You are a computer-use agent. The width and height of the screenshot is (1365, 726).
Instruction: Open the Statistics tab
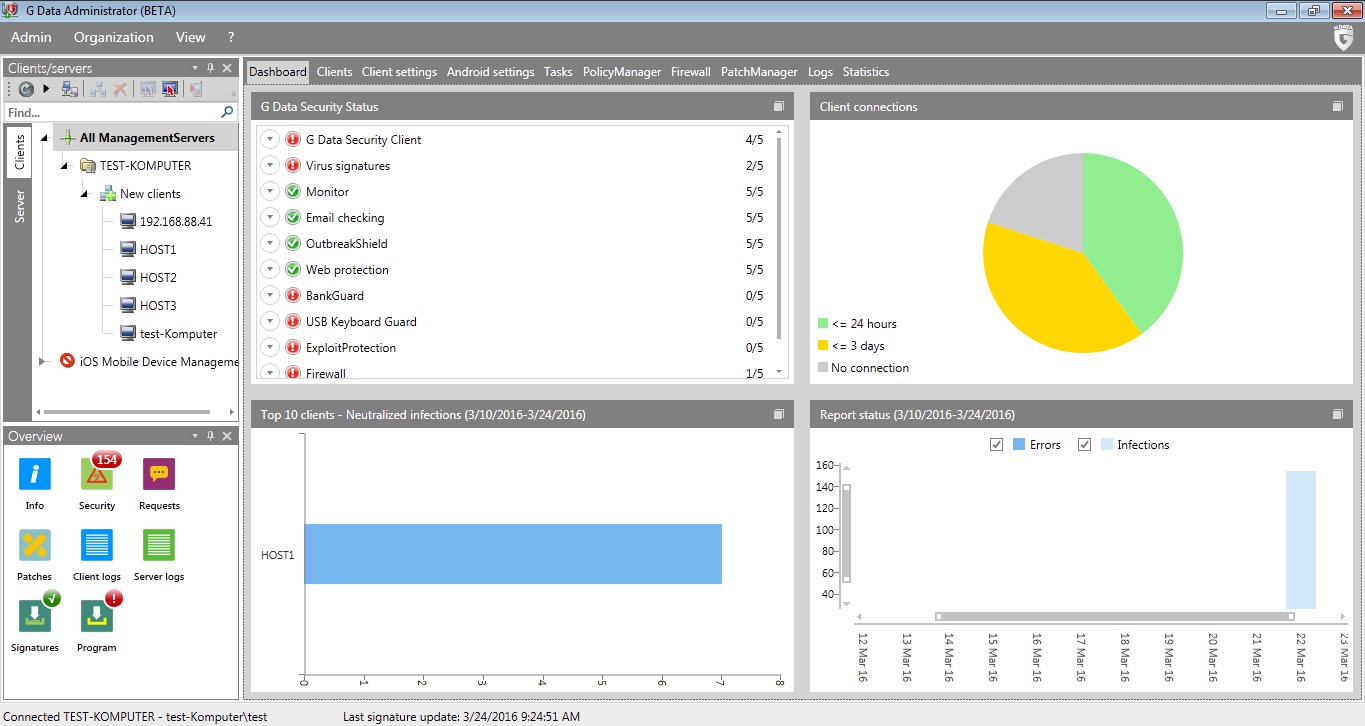[866, 72]
